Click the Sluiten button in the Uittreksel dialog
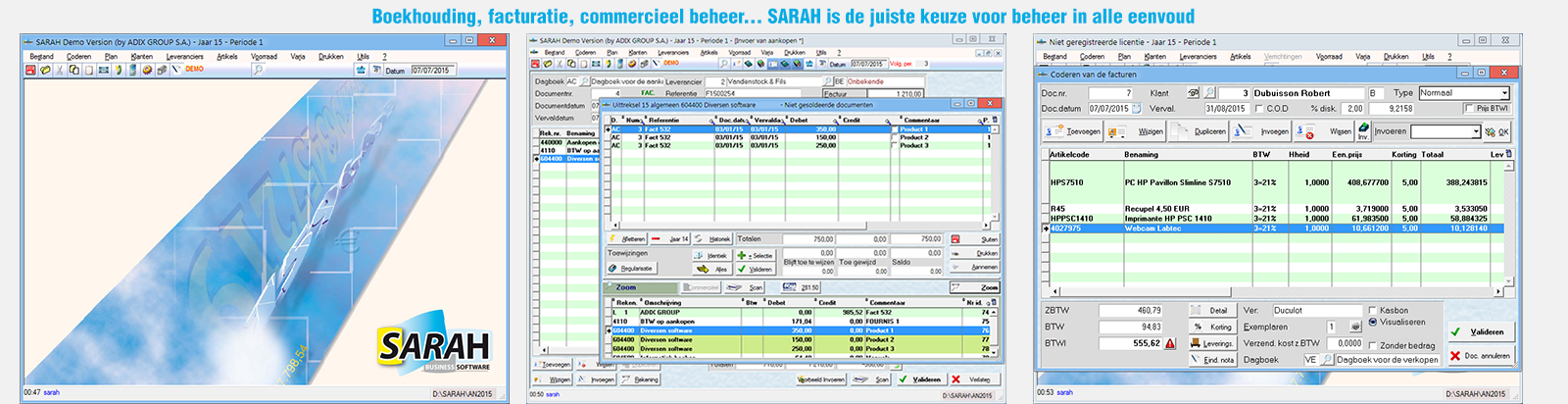The width and height of the screenshot is (1568, 404). click(x=974, y=239)
